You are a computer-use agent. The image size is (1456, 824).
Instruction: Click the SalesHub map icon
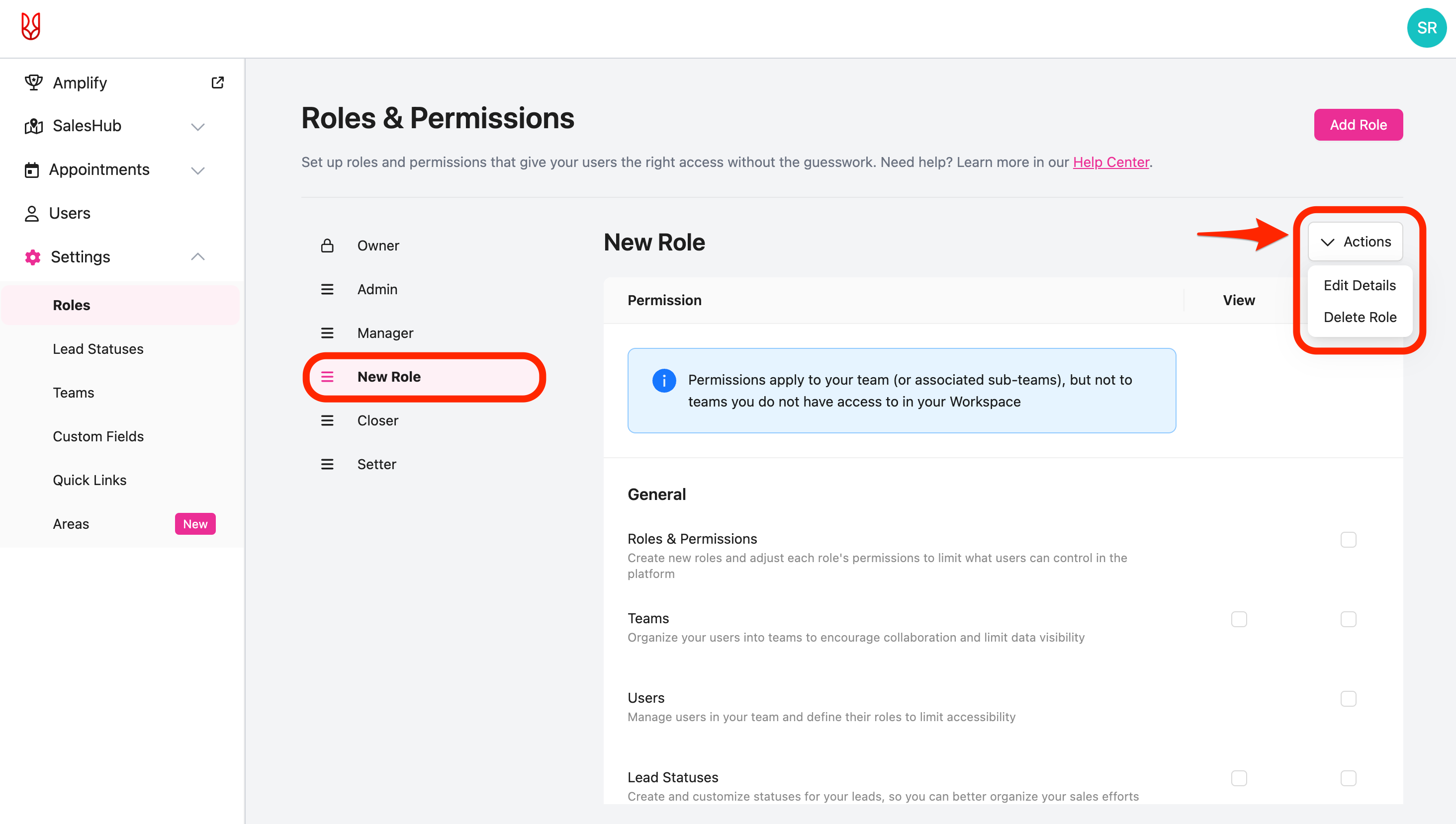(x=33, y=126)
